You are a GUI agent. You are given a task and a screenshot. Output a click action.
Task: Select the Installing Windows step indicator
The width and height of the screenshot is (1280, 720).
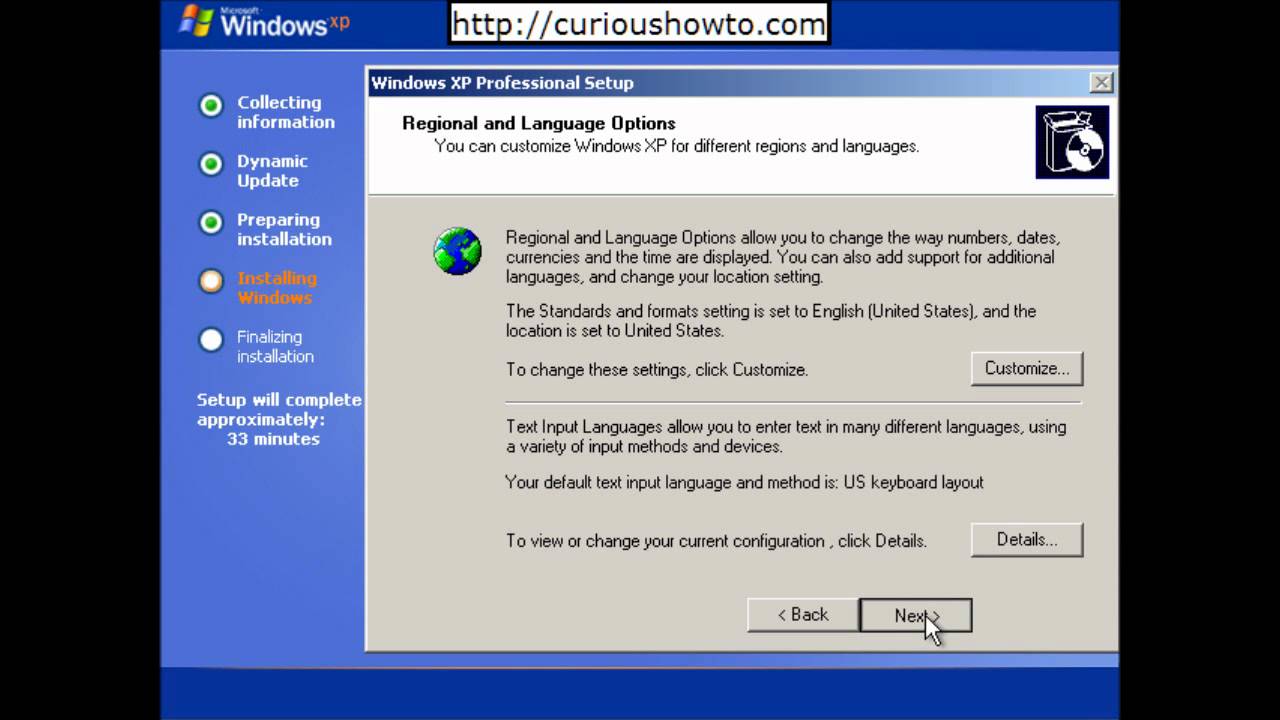211,281
